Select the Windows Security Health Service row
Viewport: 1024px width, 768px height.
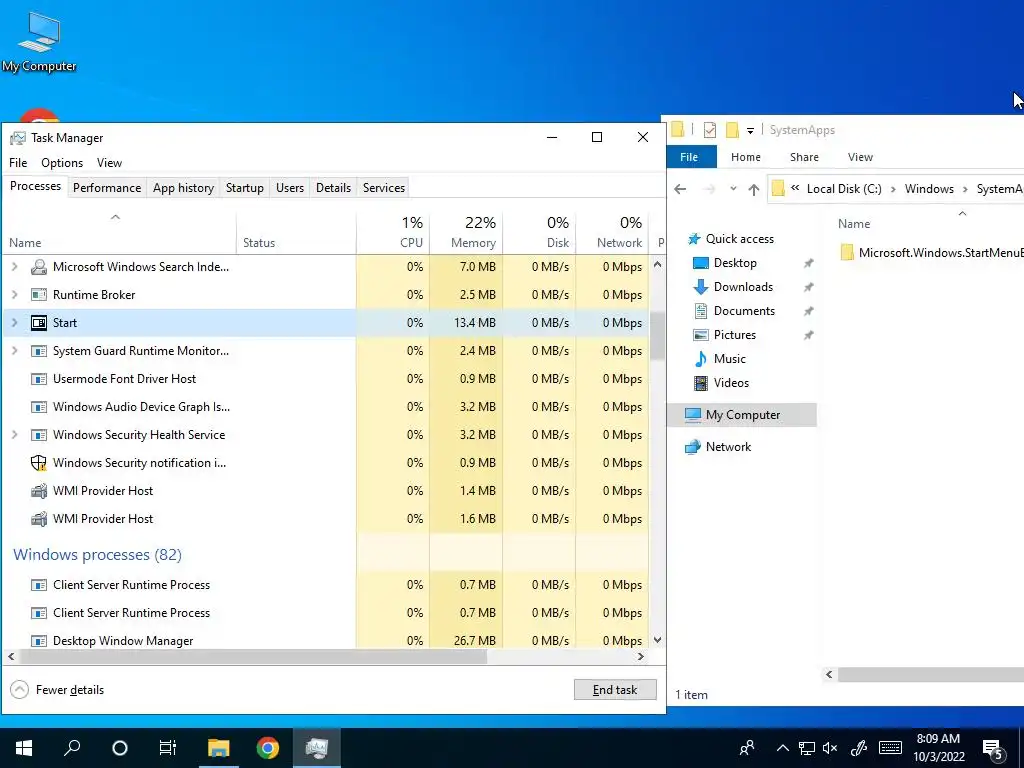click(327, 435)
